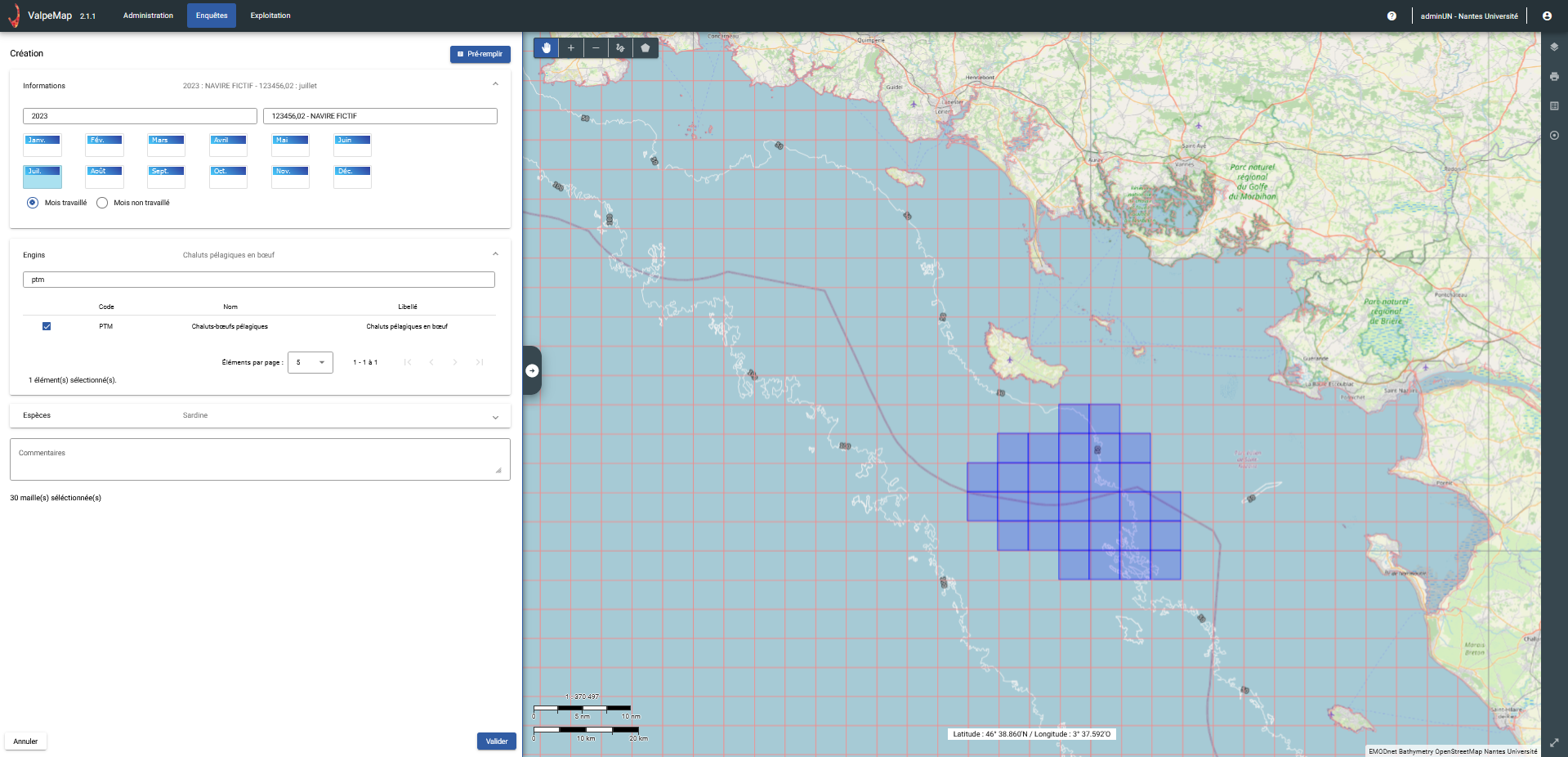Click the help question mark icon
This screenshot has width=1568, height=757.
(1391, 16)
